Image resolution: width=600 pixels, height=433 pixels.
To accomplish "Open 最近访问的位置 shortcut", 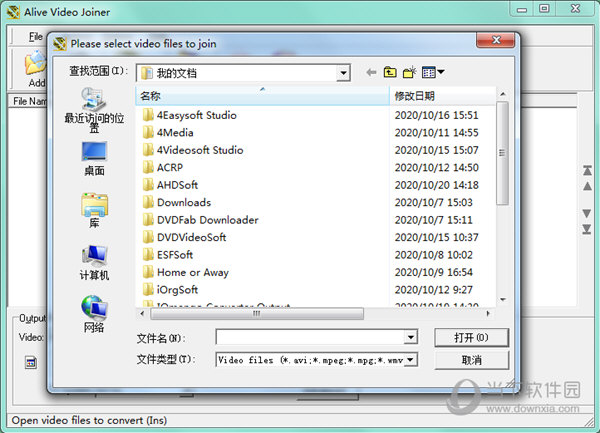I will (x=94, y=110).
